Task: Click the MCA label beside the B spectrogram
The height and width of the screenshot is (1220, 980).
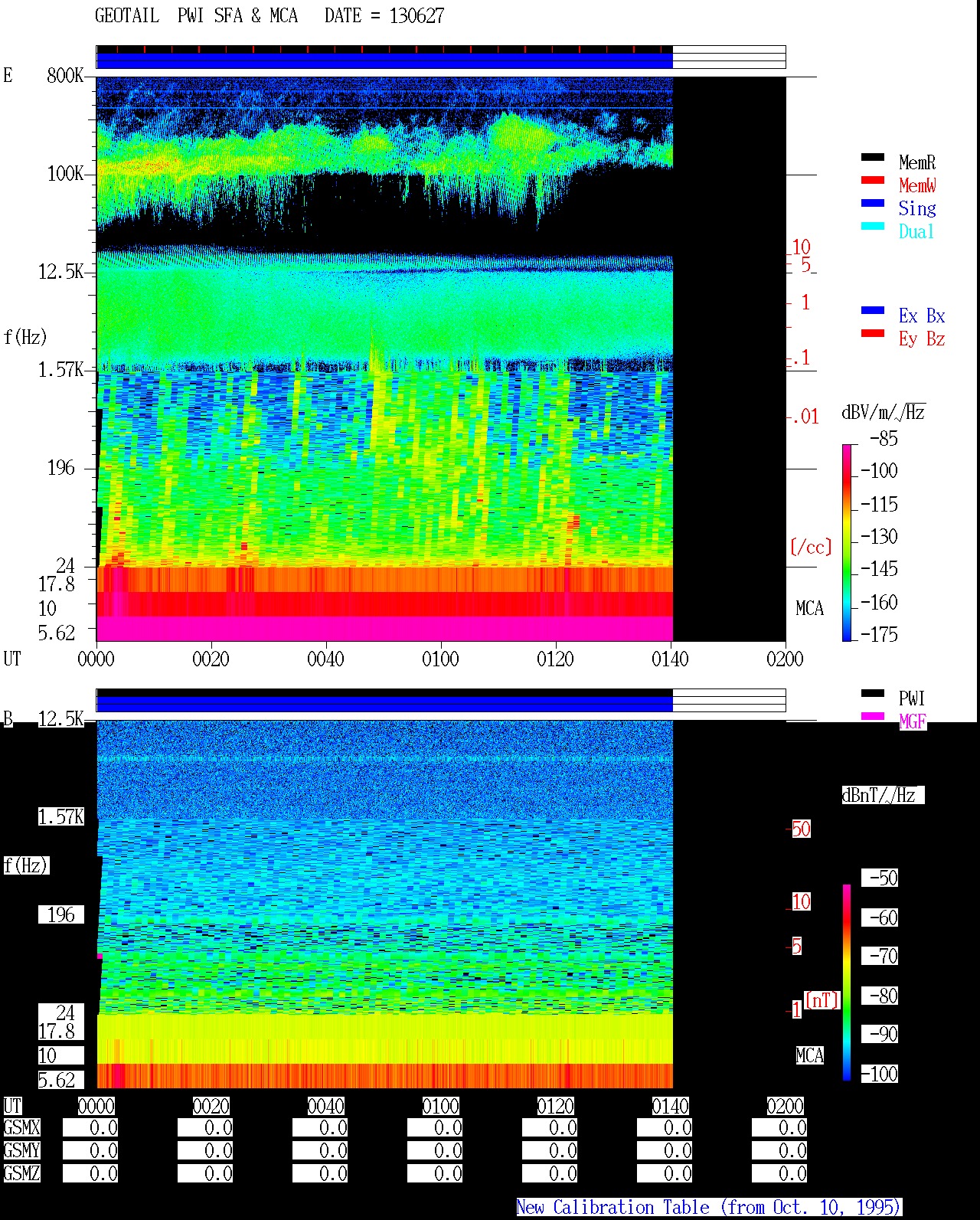Action: tap(809, 1055)
